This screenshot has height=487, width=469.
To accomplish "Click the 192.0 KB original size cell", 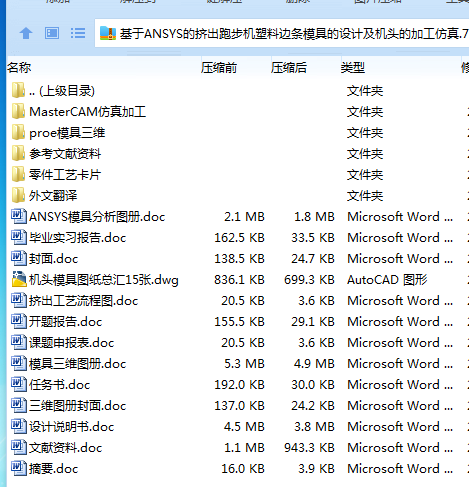I will pos(239,385).
